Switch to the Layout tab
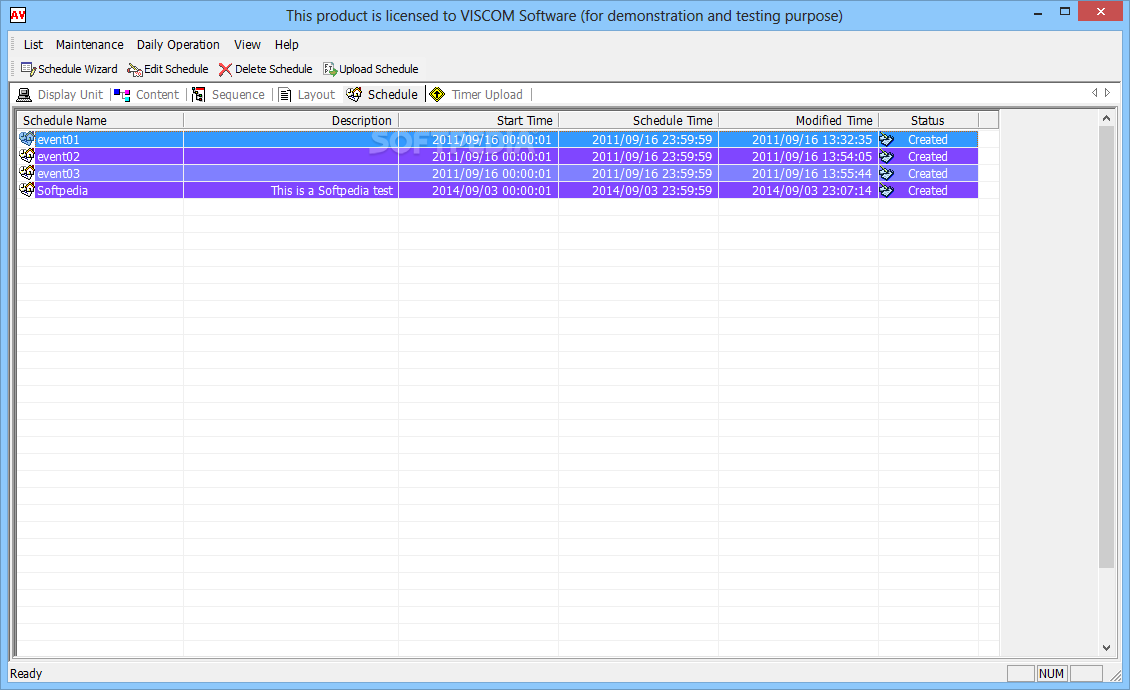The width and height of the screenshot is (1130, 690). coord(316,94)
